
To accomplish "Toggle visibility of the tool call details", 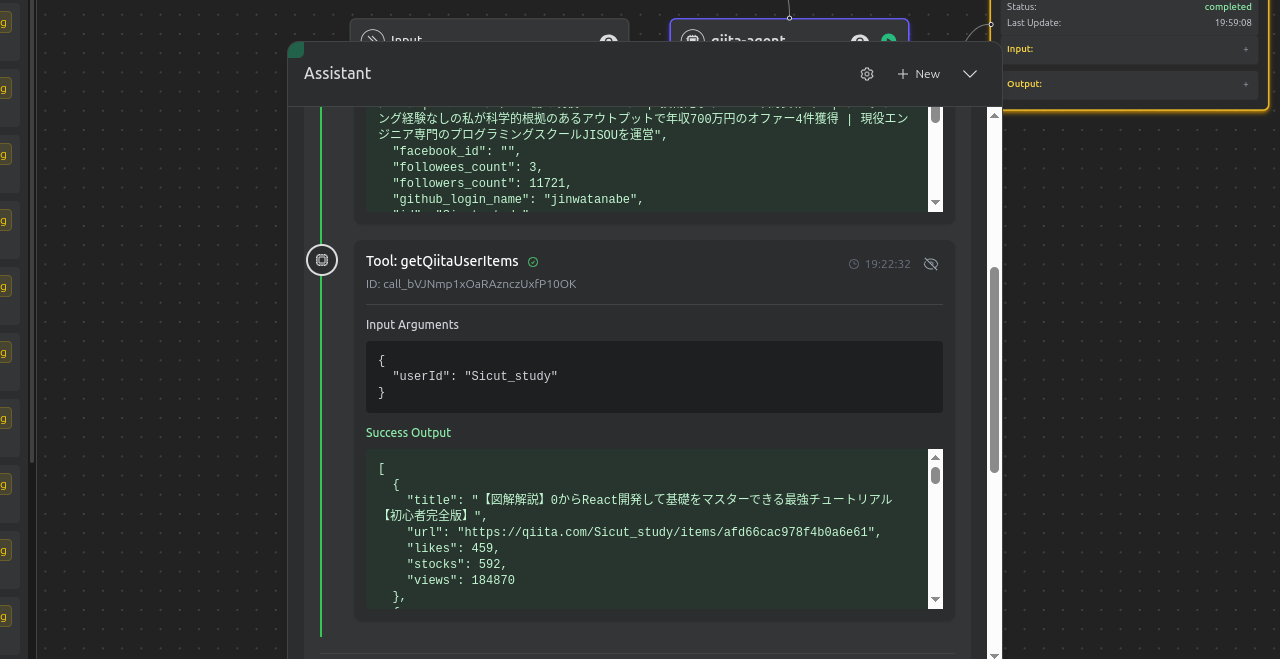I will pyautogui.click(x=930, y=263).
